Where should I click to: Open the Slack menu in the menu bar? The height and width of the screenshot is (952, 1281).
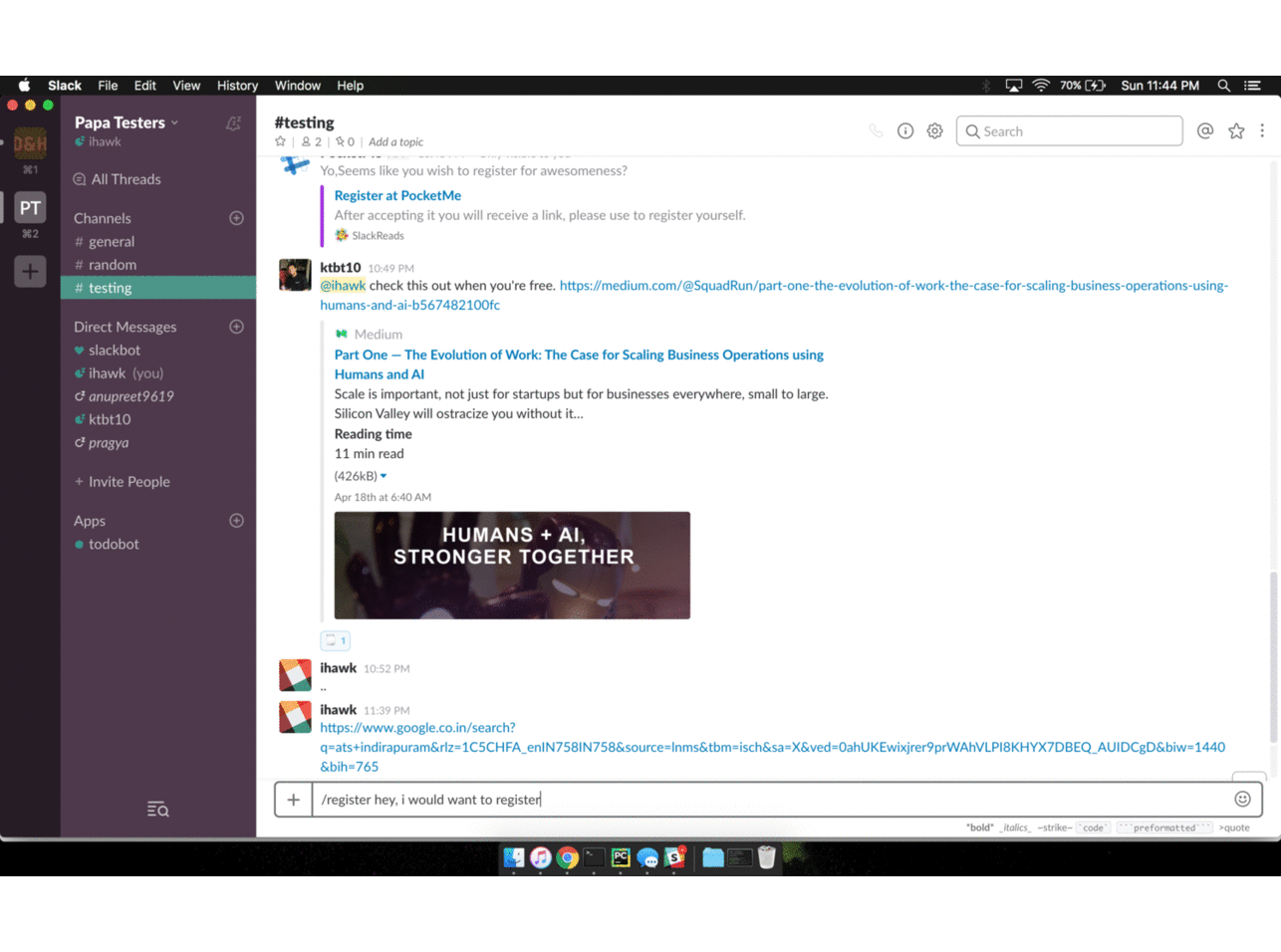65,86
